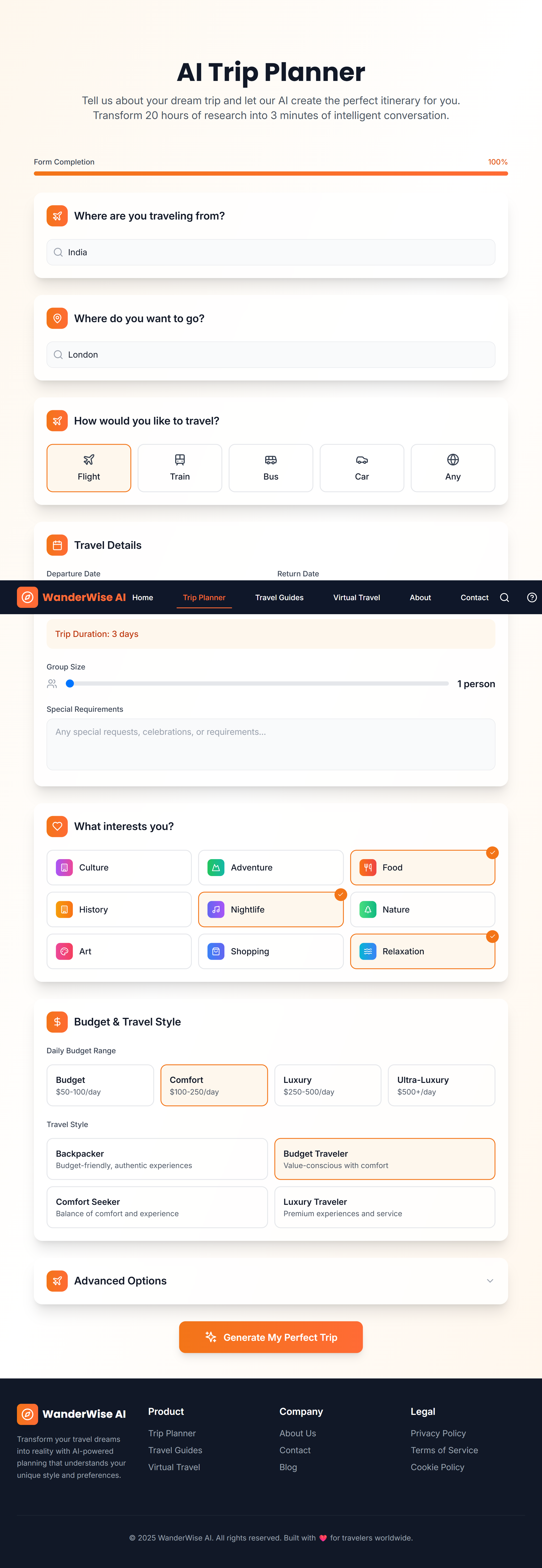
Task: Click the help question-mark icon
Action: pos(531,597)
